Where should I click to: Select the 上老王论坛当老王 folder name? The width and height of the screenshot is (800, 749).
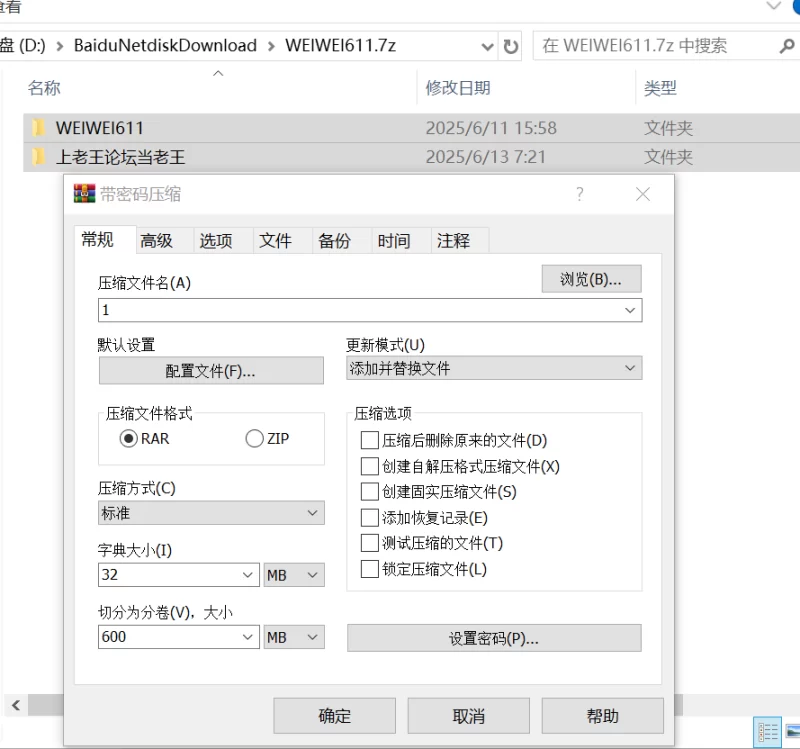coord(120,157)
